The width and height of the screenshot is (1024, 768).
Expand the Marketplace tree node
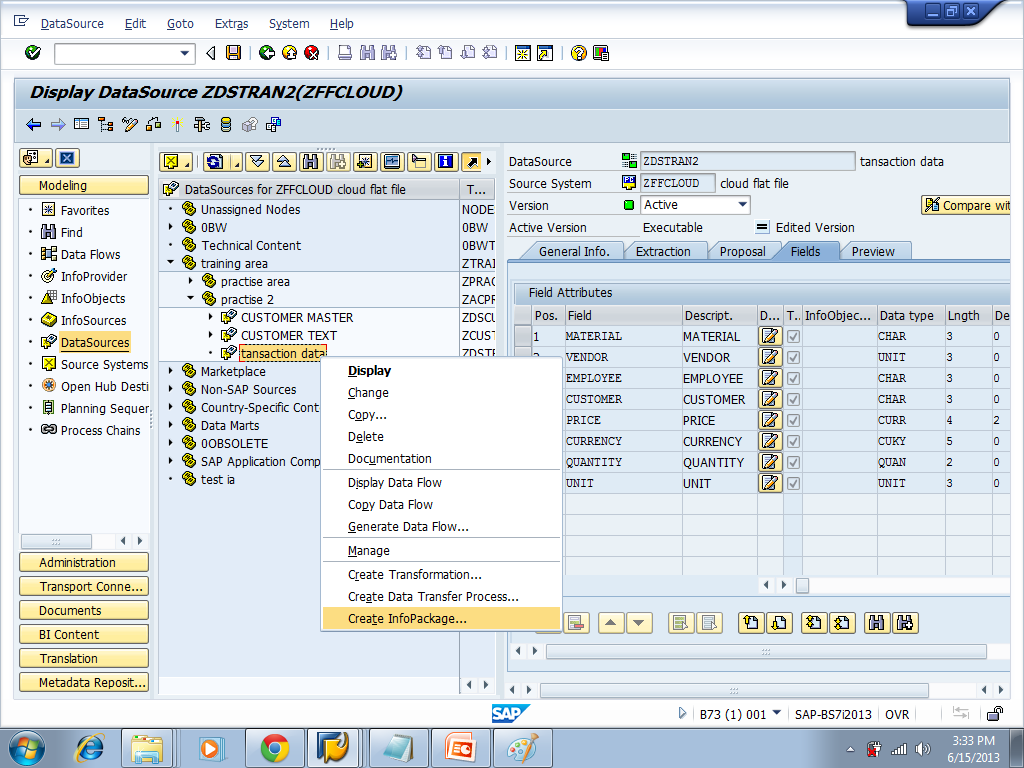pyautogui.click(x=172, y=371)
